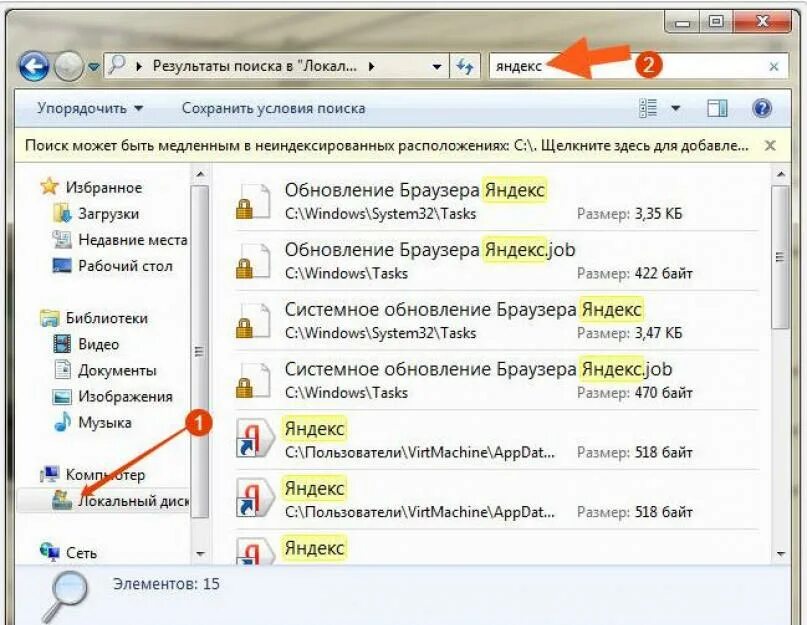Open the 'Упорядочить' menu
Viewport: 807px width, 625px height.
[x=90, y=108]
